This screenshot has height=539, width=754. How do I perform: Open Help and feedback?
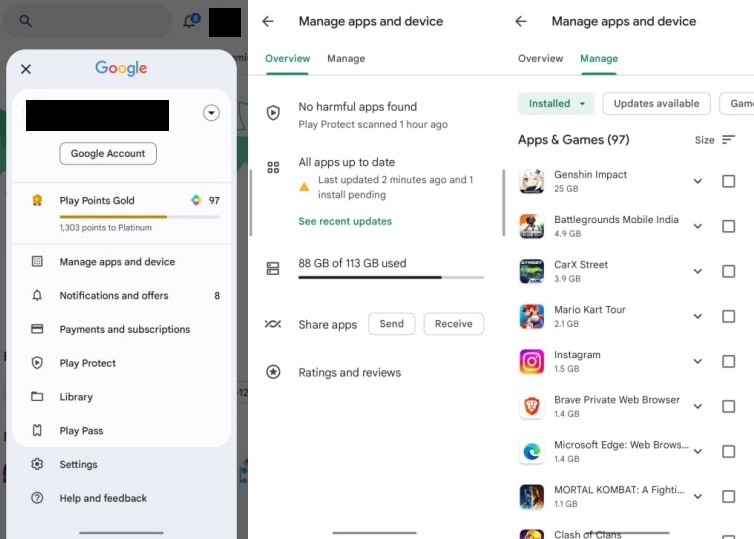(121, 498)
